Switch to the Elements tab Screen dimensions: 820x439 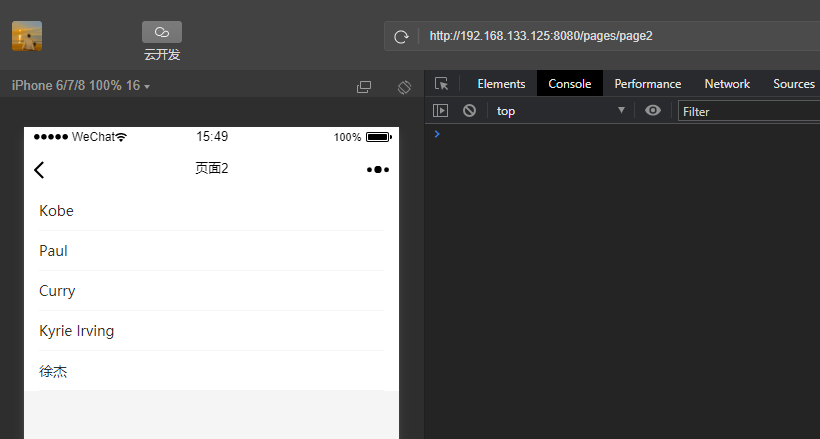coord(501,84)
